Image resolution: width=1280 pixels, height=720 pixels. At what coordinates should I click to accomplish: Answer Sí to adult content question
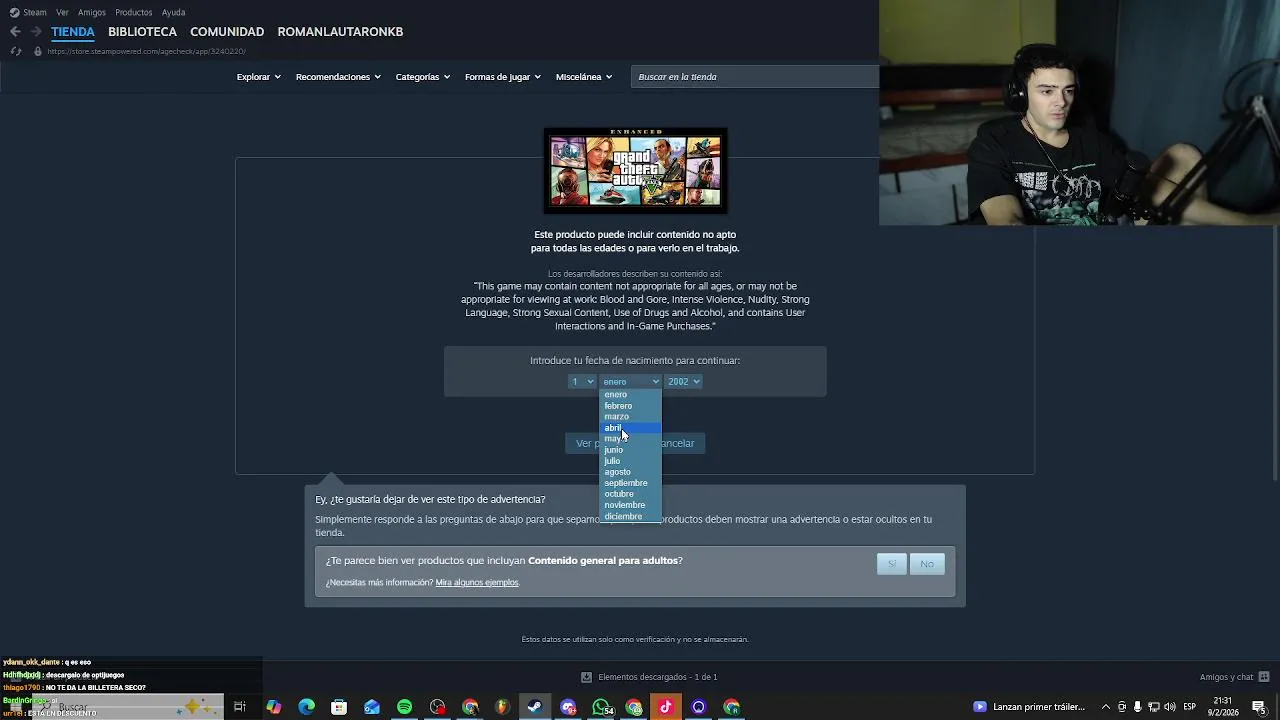tap(892, 564)
